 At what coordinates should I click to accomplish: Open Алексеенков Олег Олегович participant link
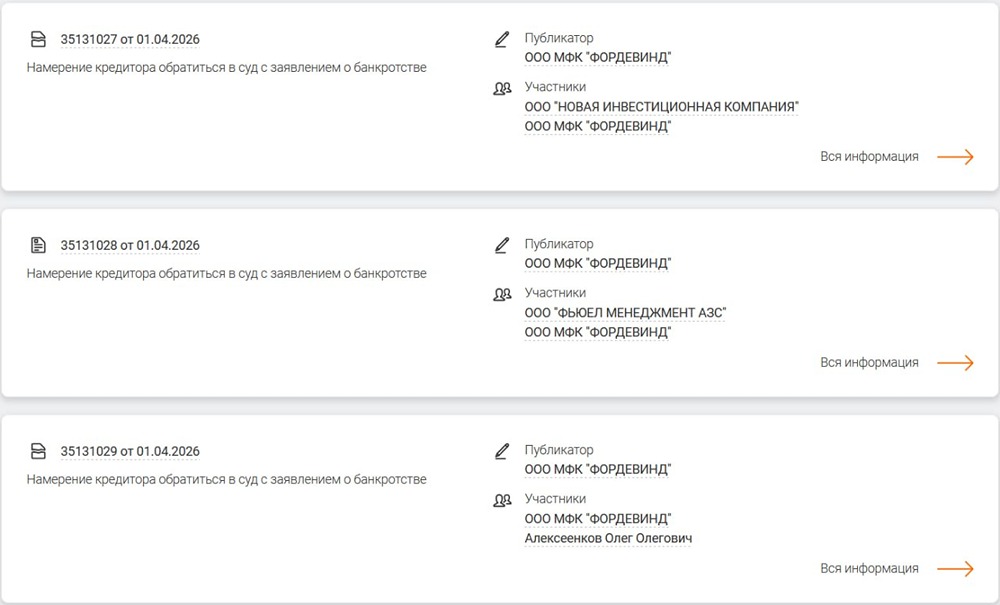pyautogui.click(x=609, y=538)
